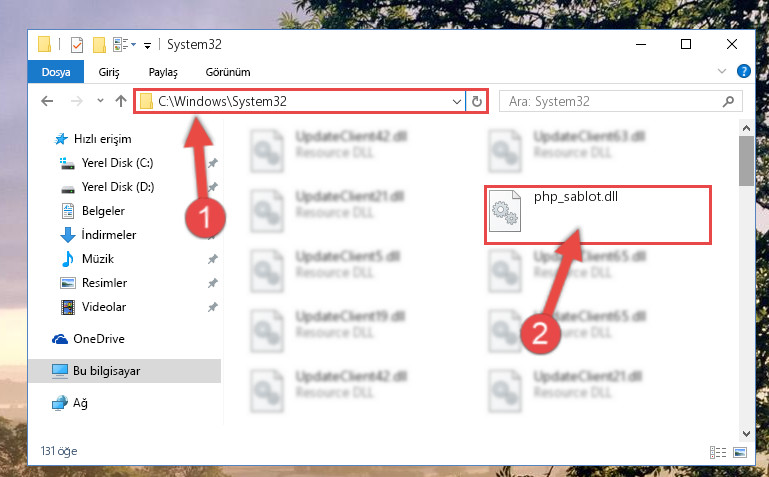The width and height of the screenshot is (769, 477).
Task: Expand the address bar history dropdown
Action: (456, 101)
